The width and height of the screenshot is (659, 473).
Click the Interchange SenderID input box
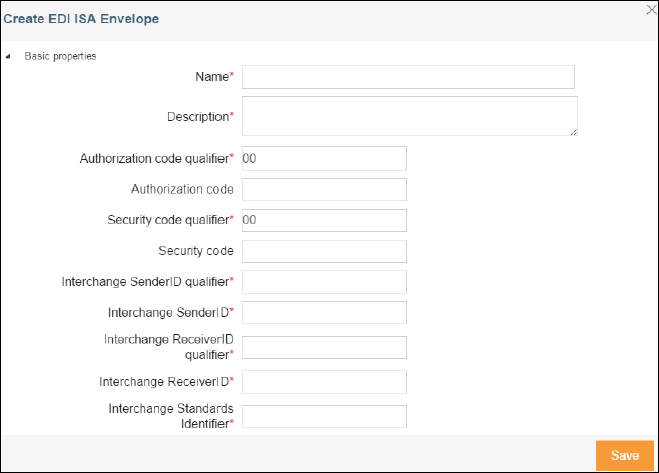click(x=323, y=313)
